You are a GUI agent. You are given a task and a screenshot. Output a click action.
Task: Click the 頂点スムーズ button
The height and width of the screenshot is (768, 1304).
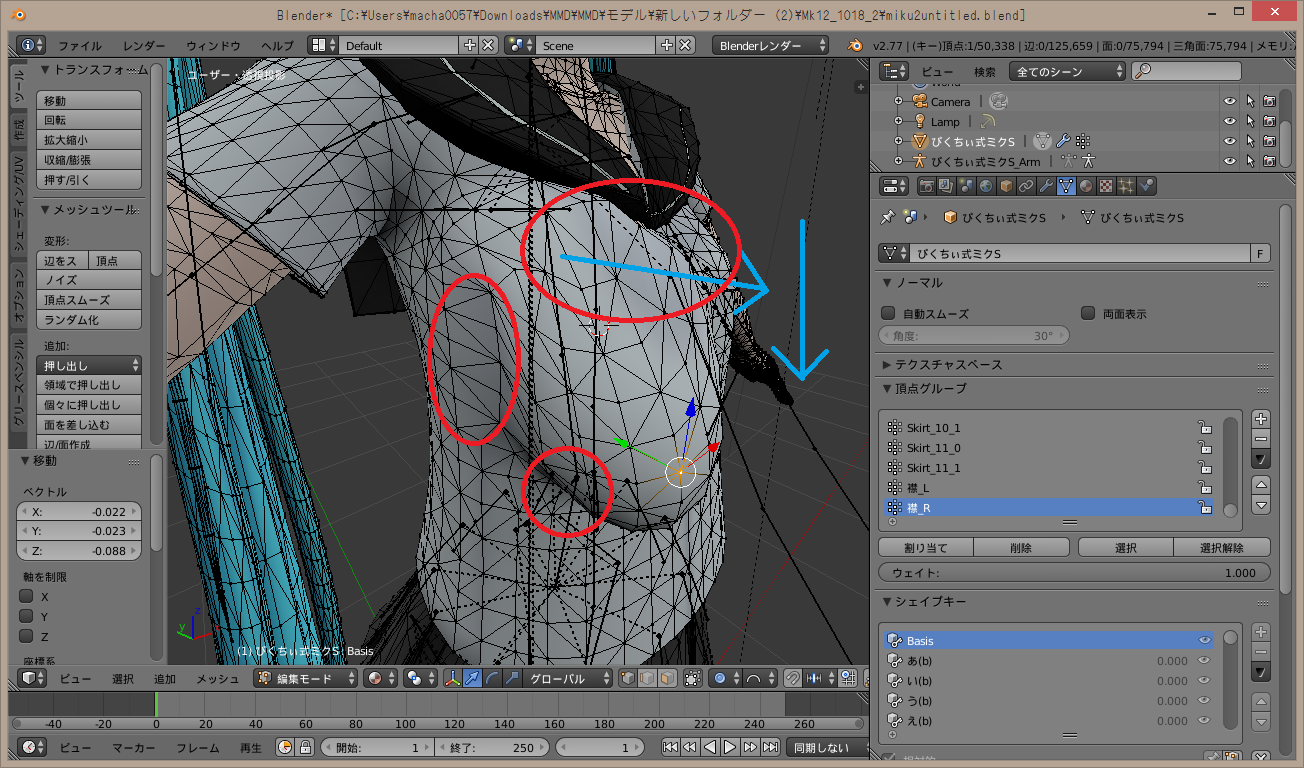coord(89,300)
